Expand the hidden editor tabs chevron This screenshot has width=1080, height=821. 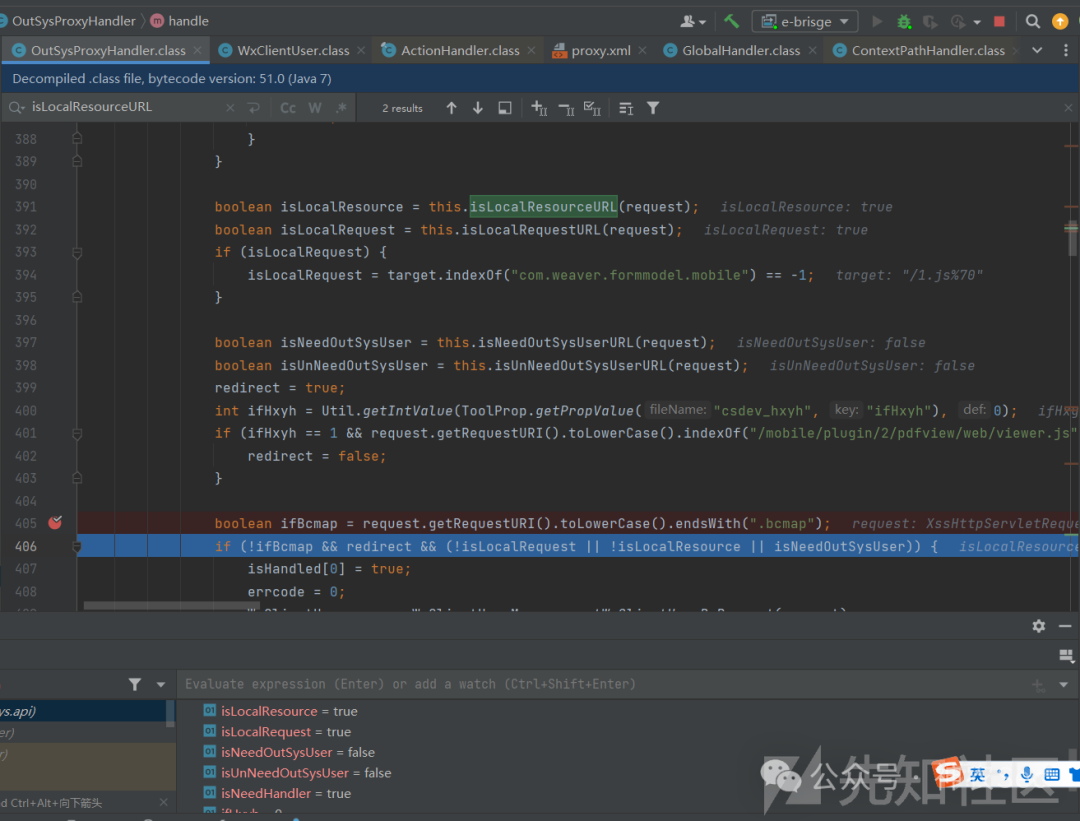1037,50
